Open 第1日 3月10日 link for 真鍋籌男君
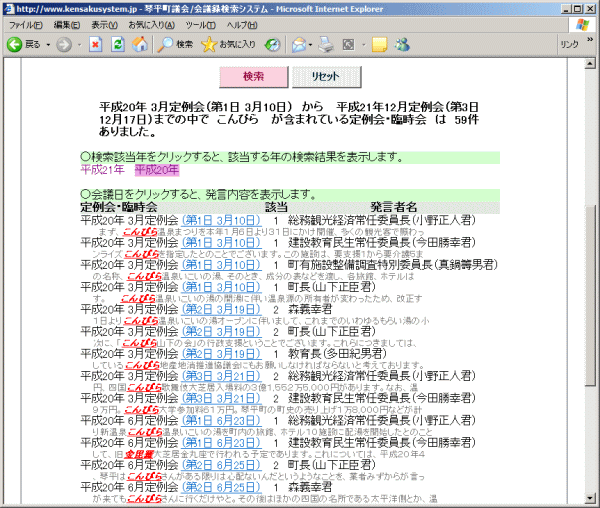The image size is (600, 508). (x=222, y=265)
